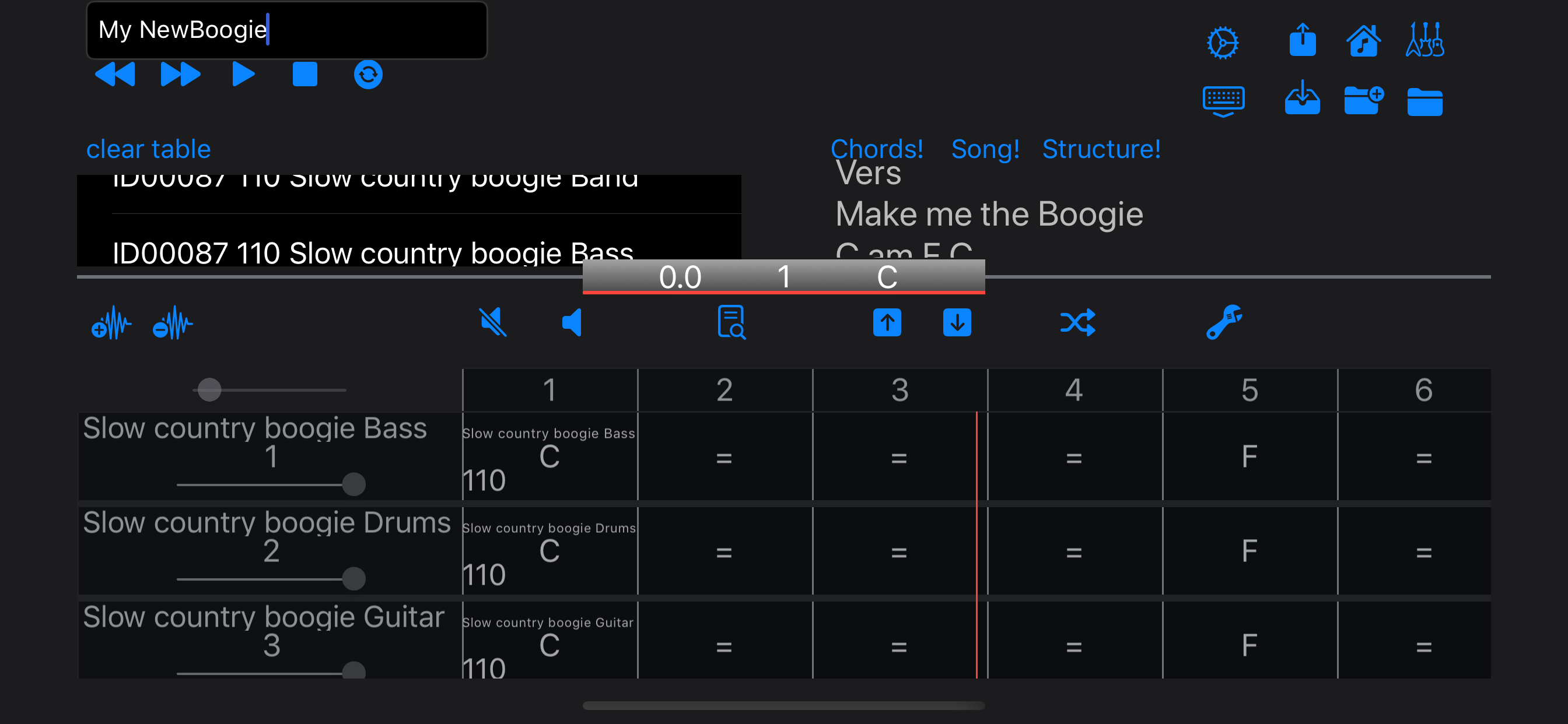Open the instruments guitars icon
This screenshot has height=724, width=1568.
pyautogui.click(x=1425, y=40)
